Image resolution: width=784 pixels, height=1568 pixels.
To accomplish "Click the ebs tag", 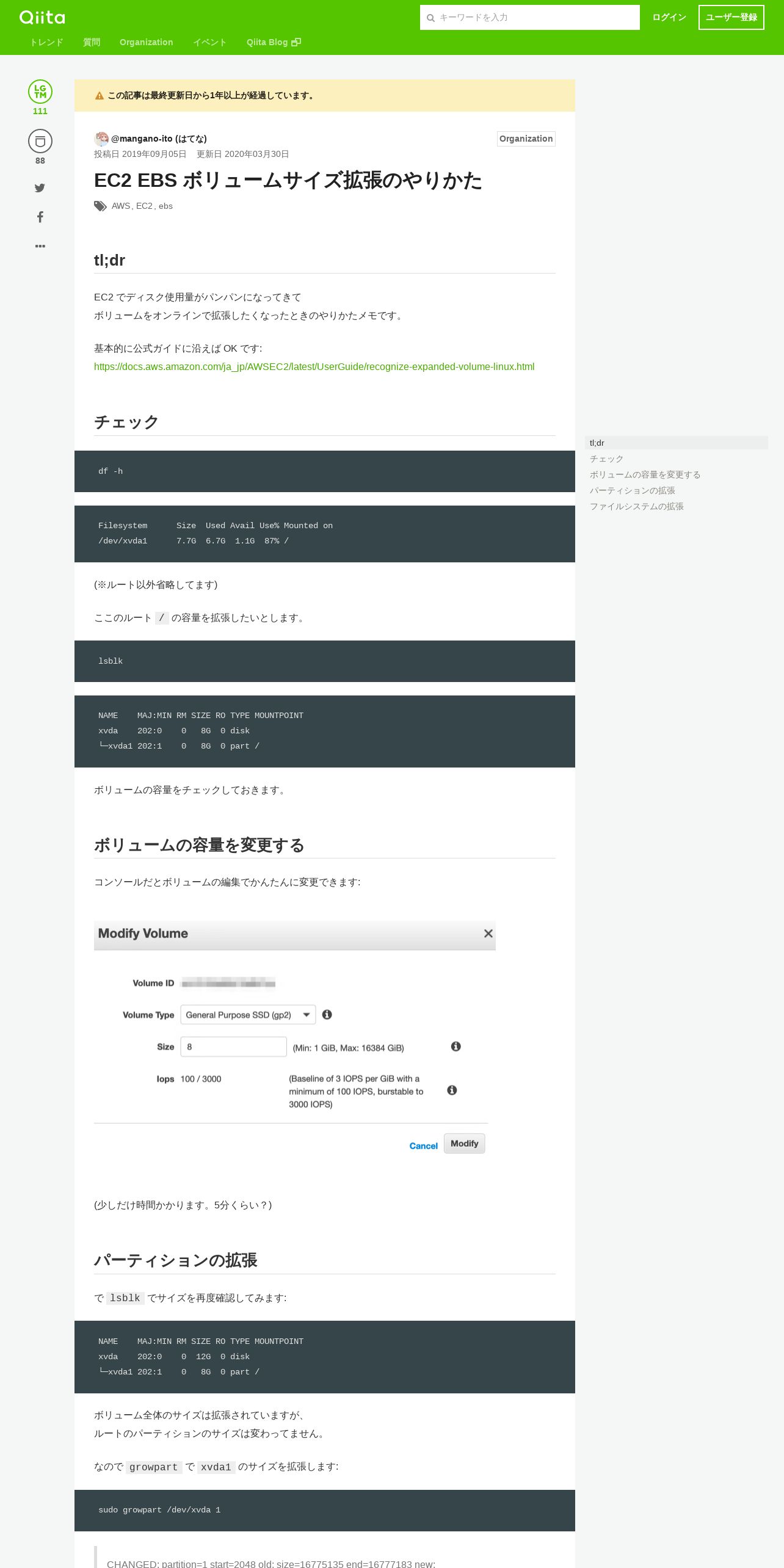I will [165, 206].
